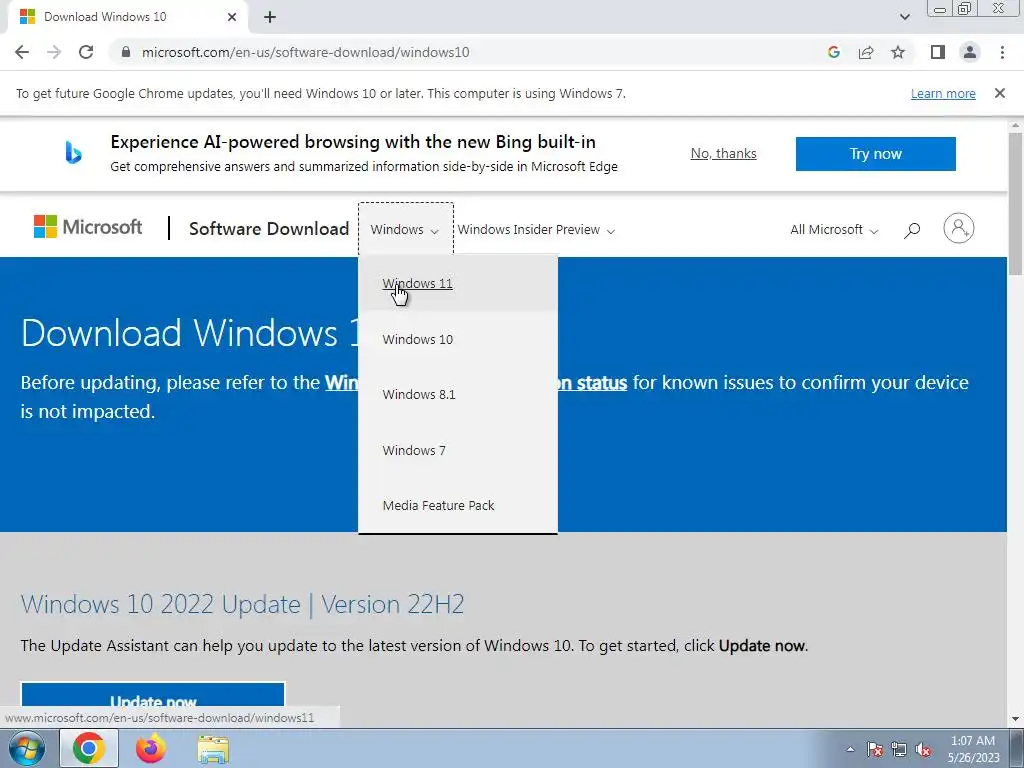Open a new browser tab

coord(270,17)
